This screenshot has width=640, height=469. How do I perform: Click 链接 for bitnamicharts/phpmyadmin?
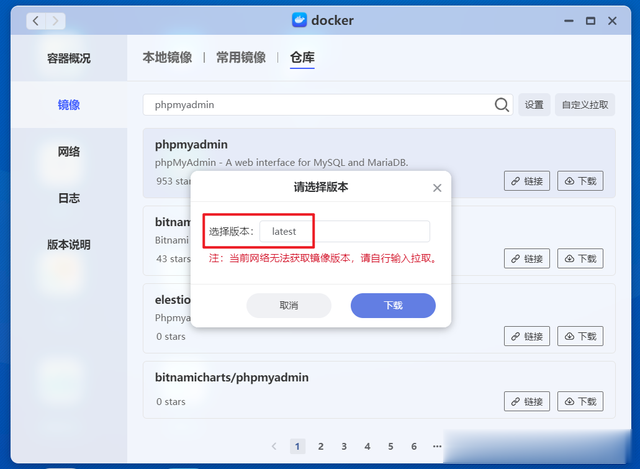point(527,401)
